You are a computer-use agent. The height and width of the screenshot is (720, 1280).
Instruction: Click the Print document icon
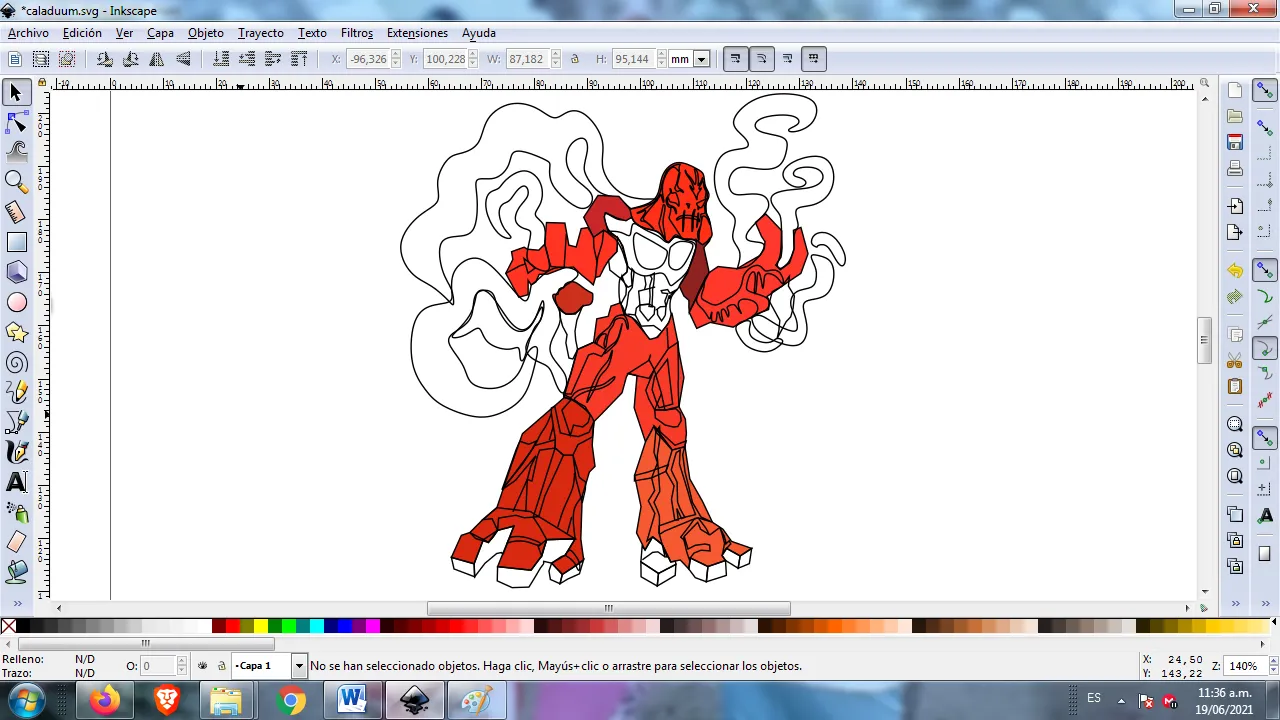coord(1235,168)
